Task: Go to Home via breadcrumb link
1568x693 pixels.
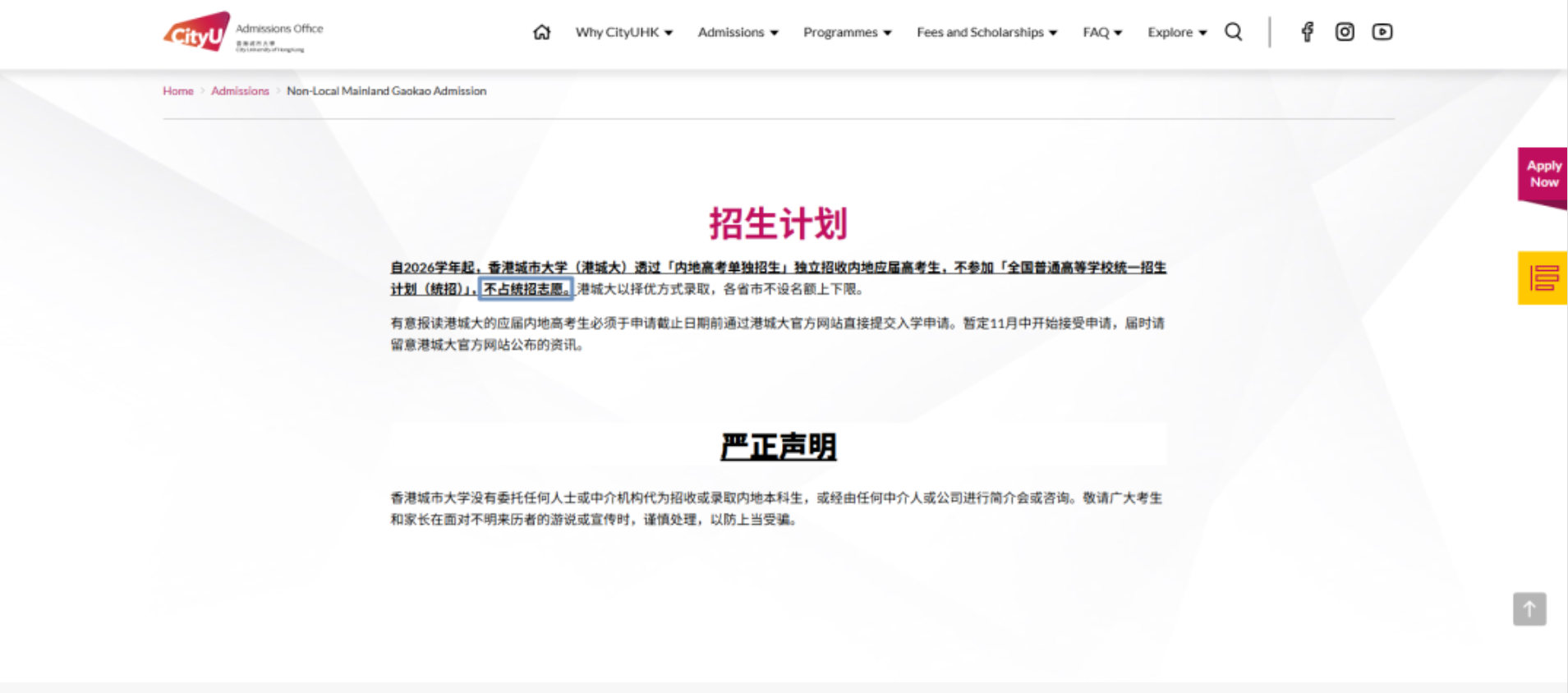Action: click(178, 91)
